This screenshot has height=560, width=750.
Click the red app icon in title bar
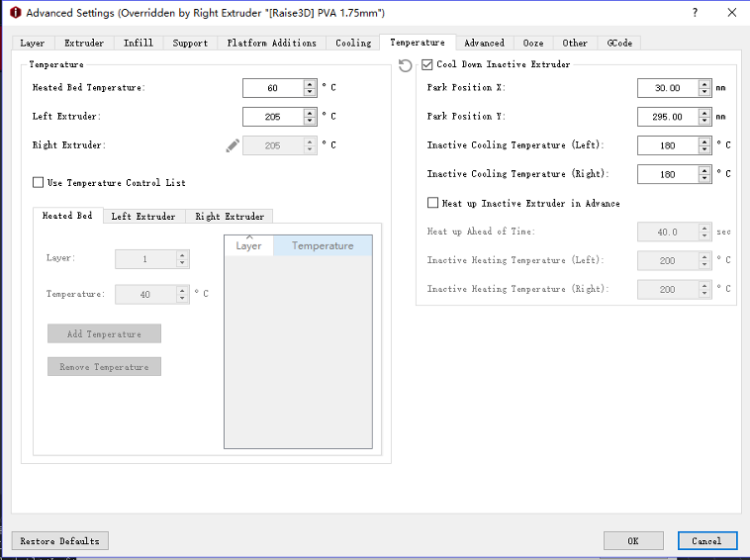15,13
